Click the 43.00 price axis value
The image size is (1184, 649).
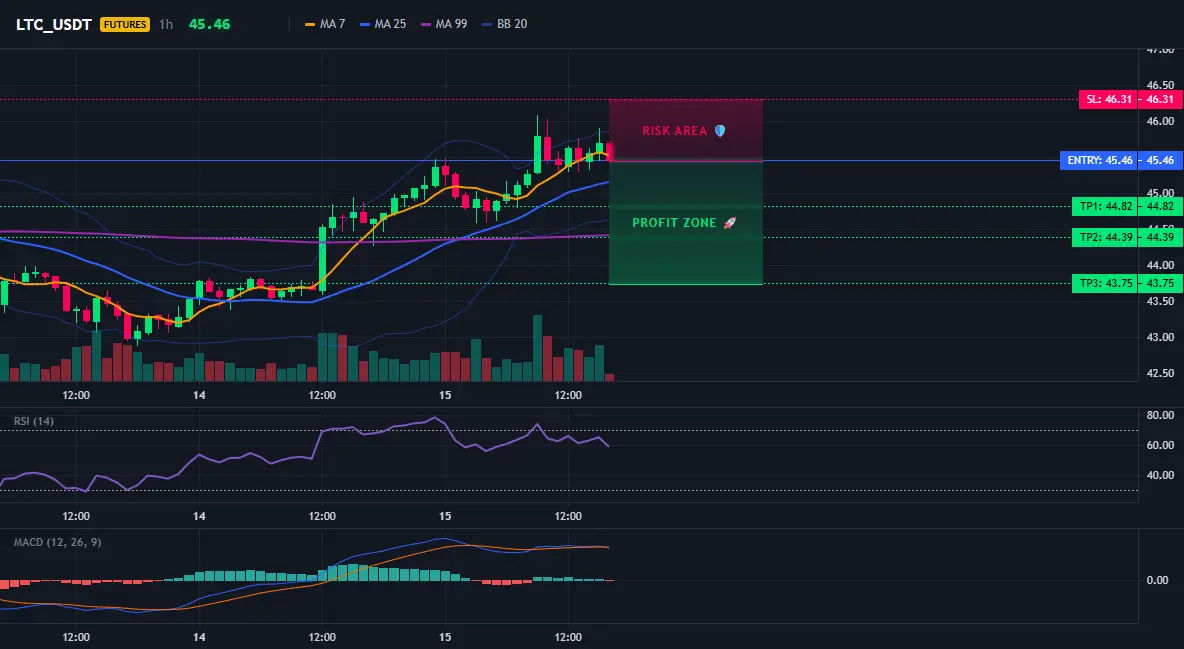1160,337
